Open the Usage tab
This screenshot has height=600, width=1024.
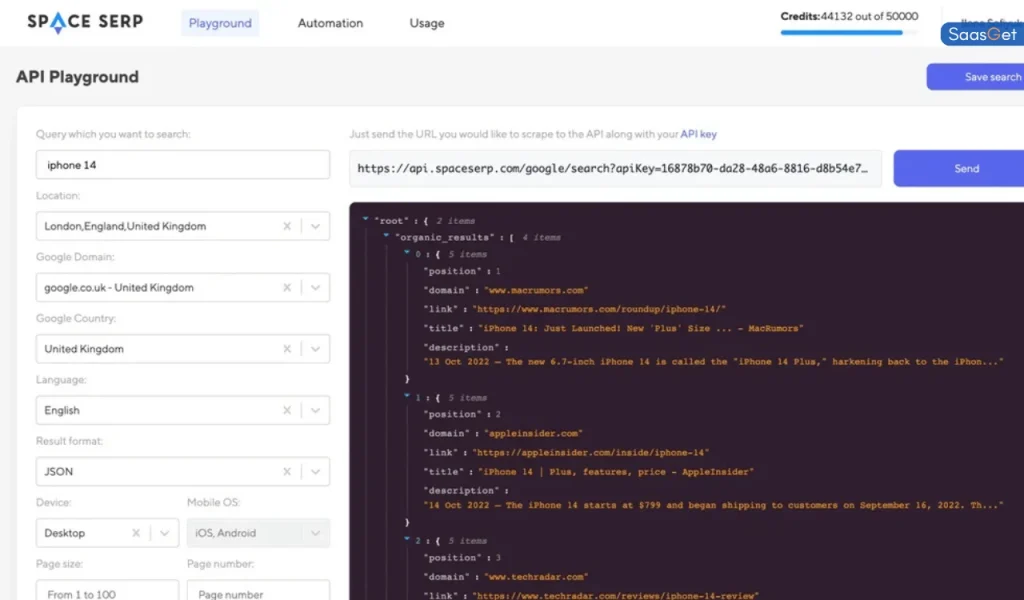[x=427, y=23]
